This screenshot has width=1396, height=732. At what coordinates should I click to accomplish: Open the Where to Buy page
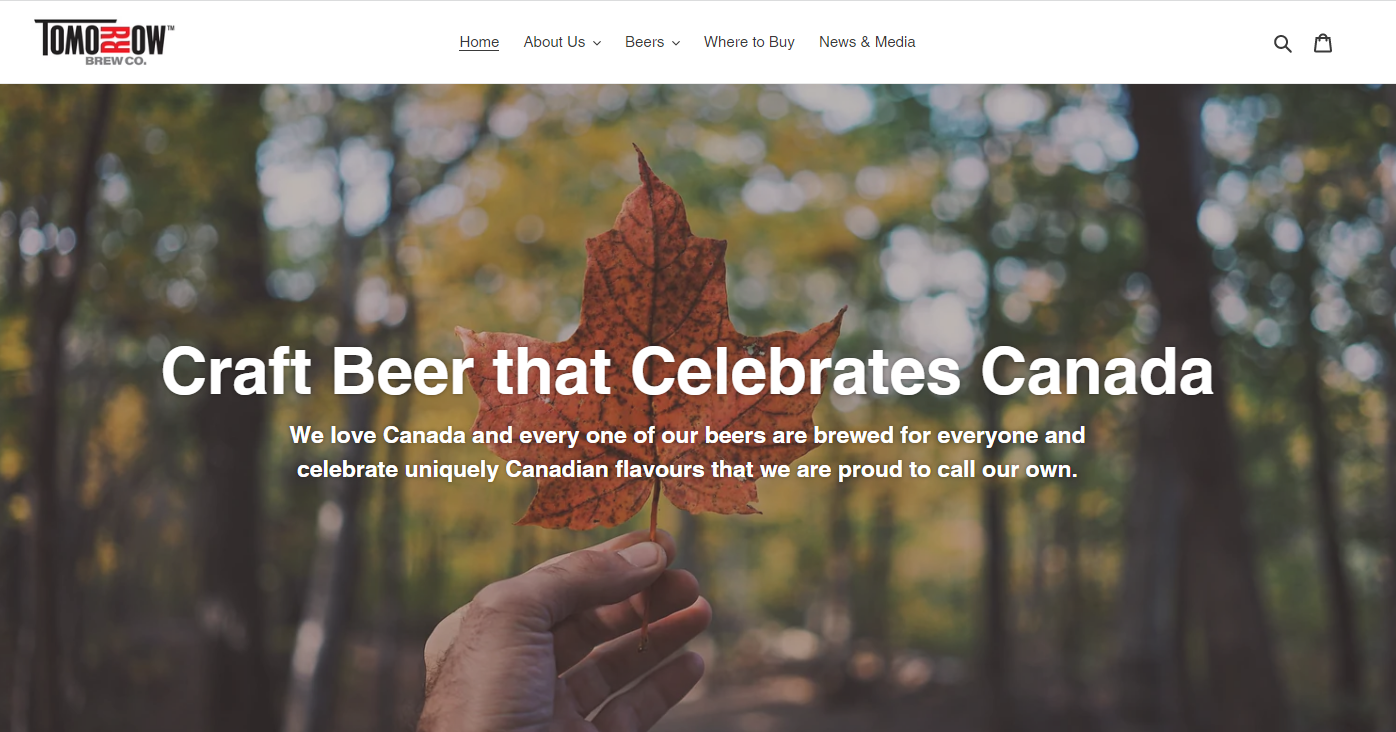coord(749,42)
